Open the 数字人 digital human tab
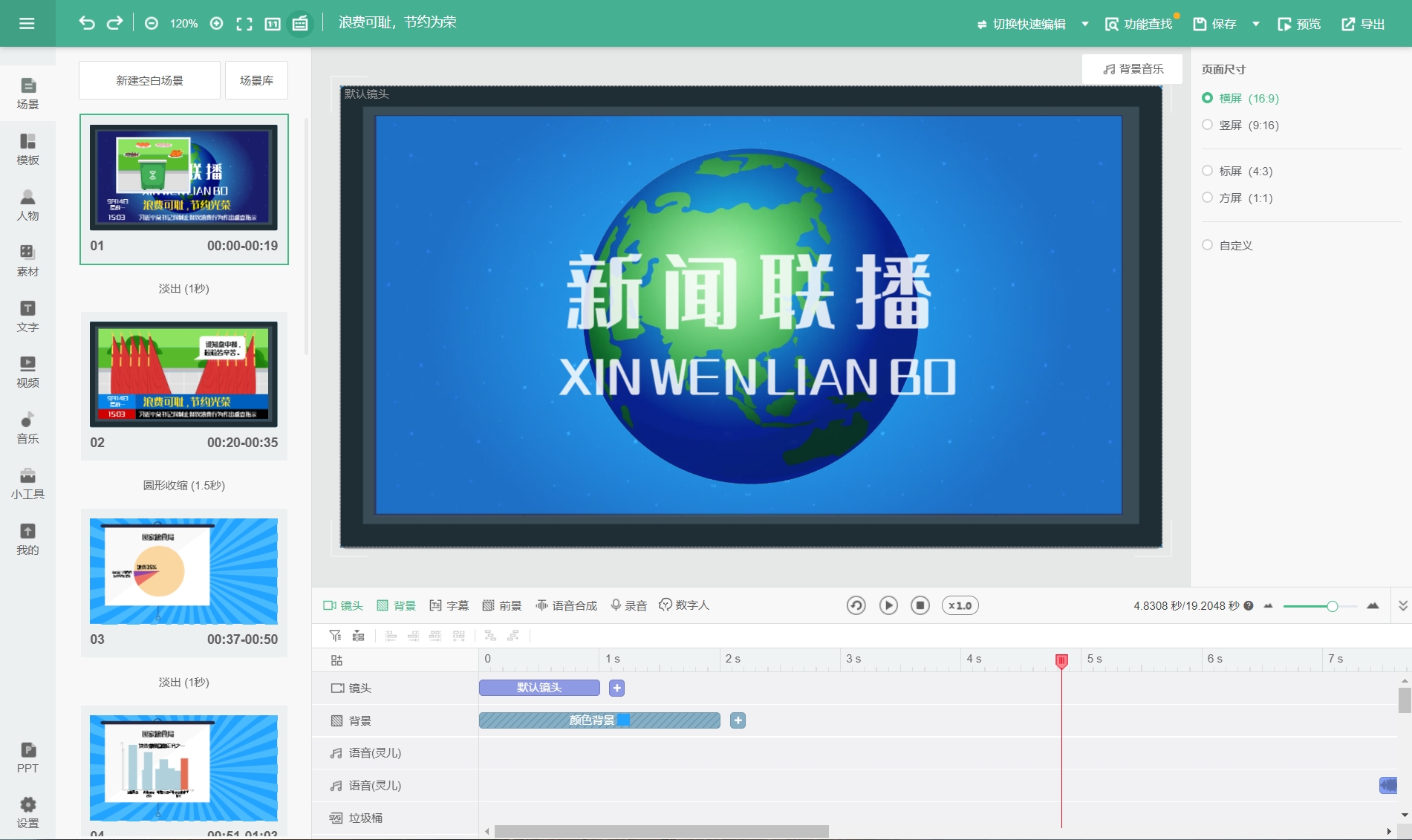Viewport: 1412px width, 840px height. click(684, 605)
